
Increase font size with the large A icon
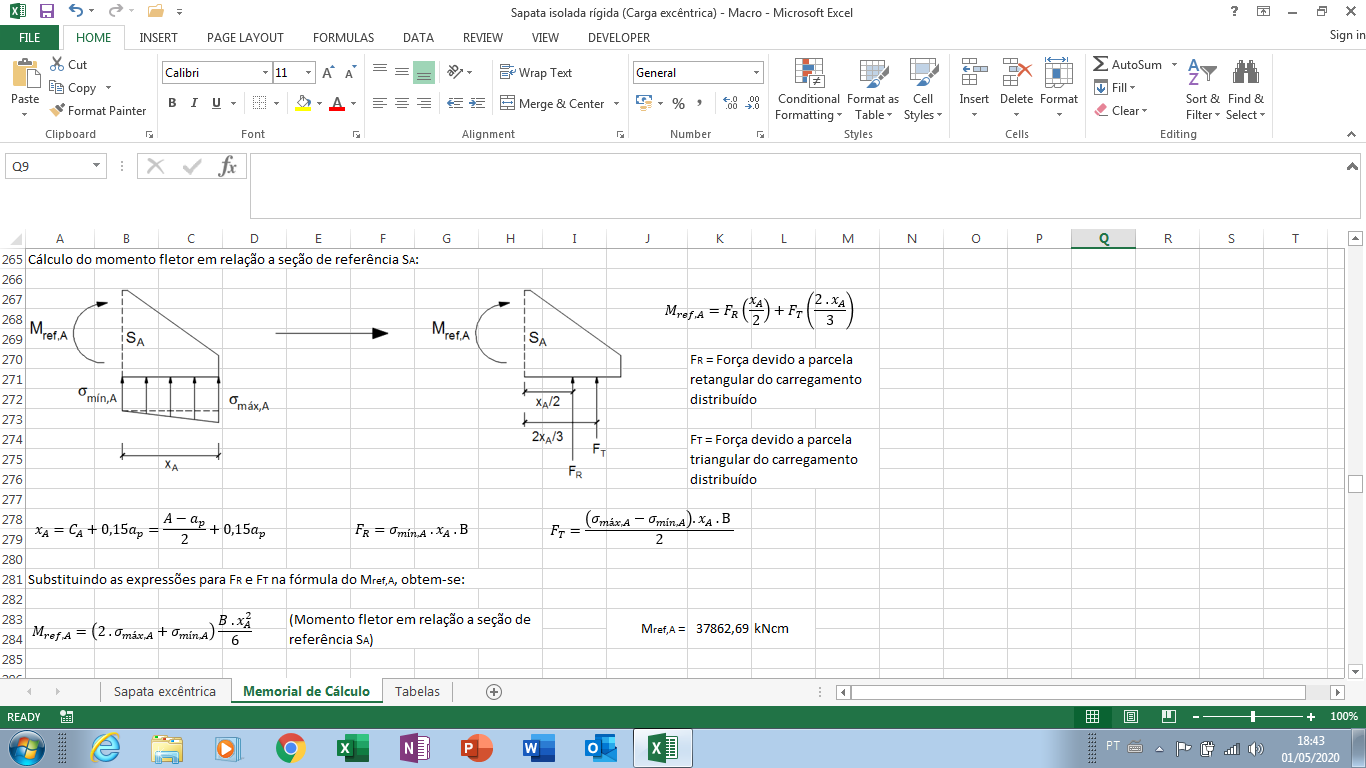tap(329, 73)
